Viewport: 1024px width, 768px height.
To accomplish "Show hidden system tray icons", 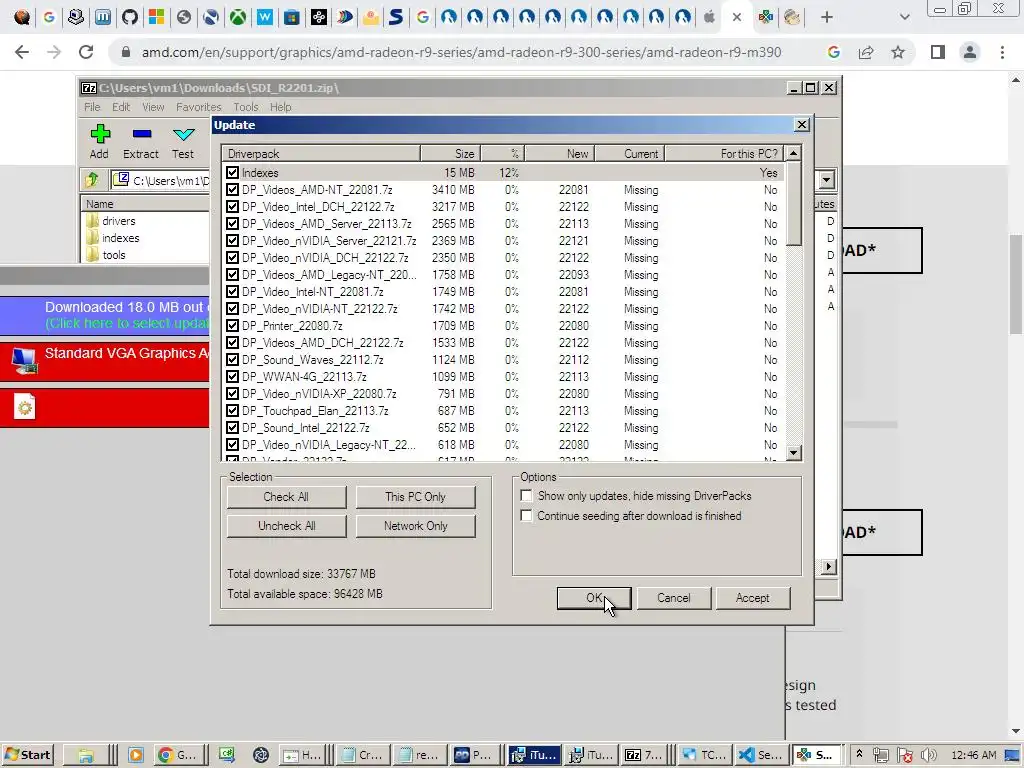I will click(x=859, y=754).
